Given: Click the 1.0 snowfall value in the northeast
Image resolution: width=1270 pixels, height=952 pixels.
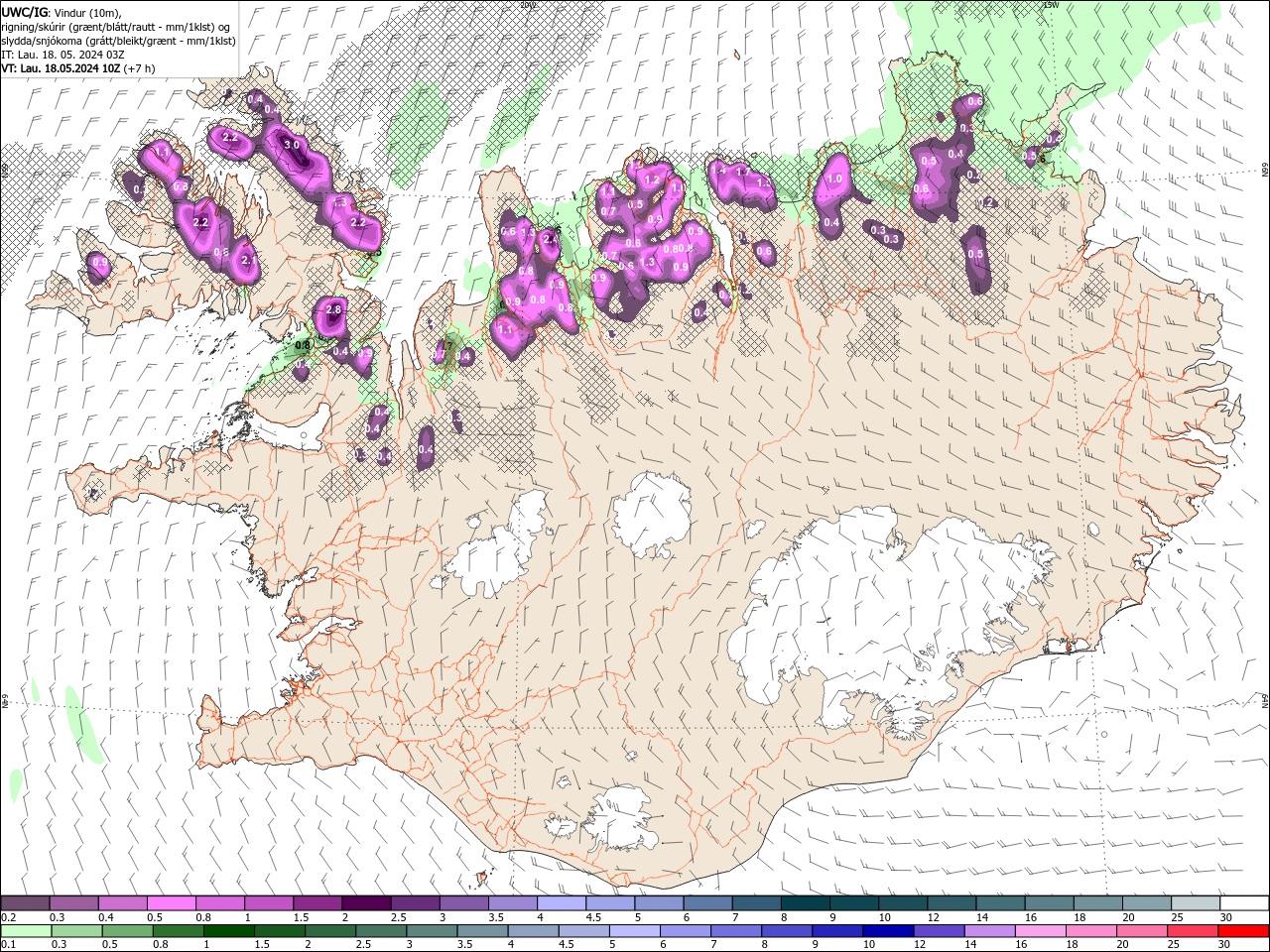Looking at the screenshot, I should (834, 179).
